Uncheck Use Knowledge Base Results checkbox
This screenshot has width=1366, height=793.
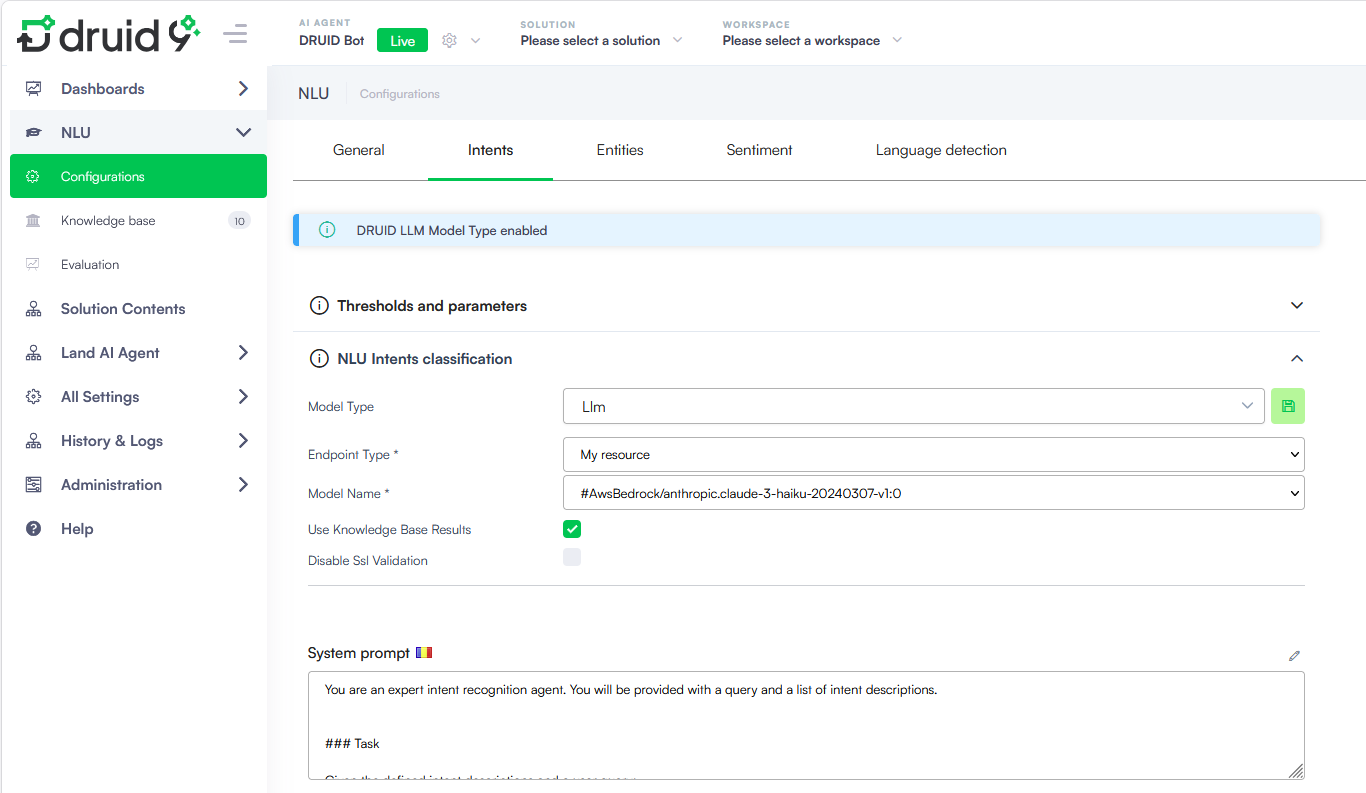572,529
